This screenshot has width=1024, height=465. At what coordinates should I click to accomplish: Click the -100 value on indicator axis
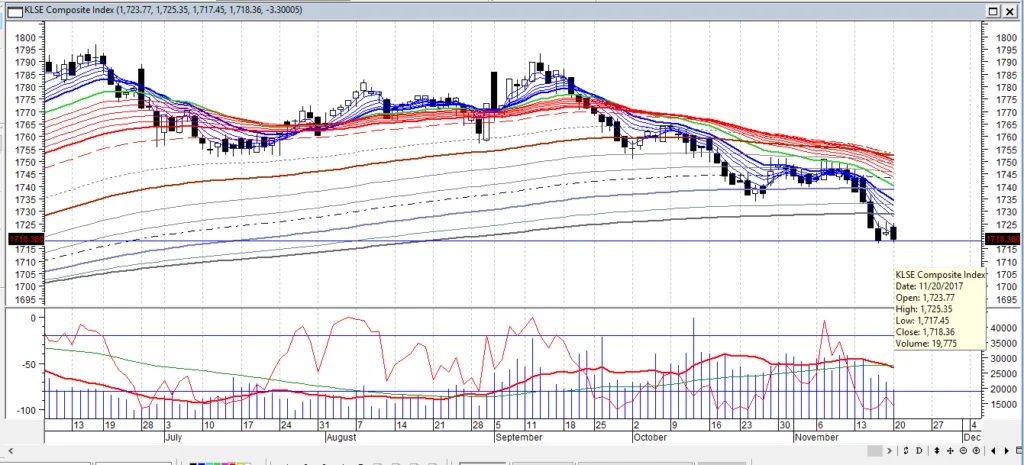(x=26, y=410)
